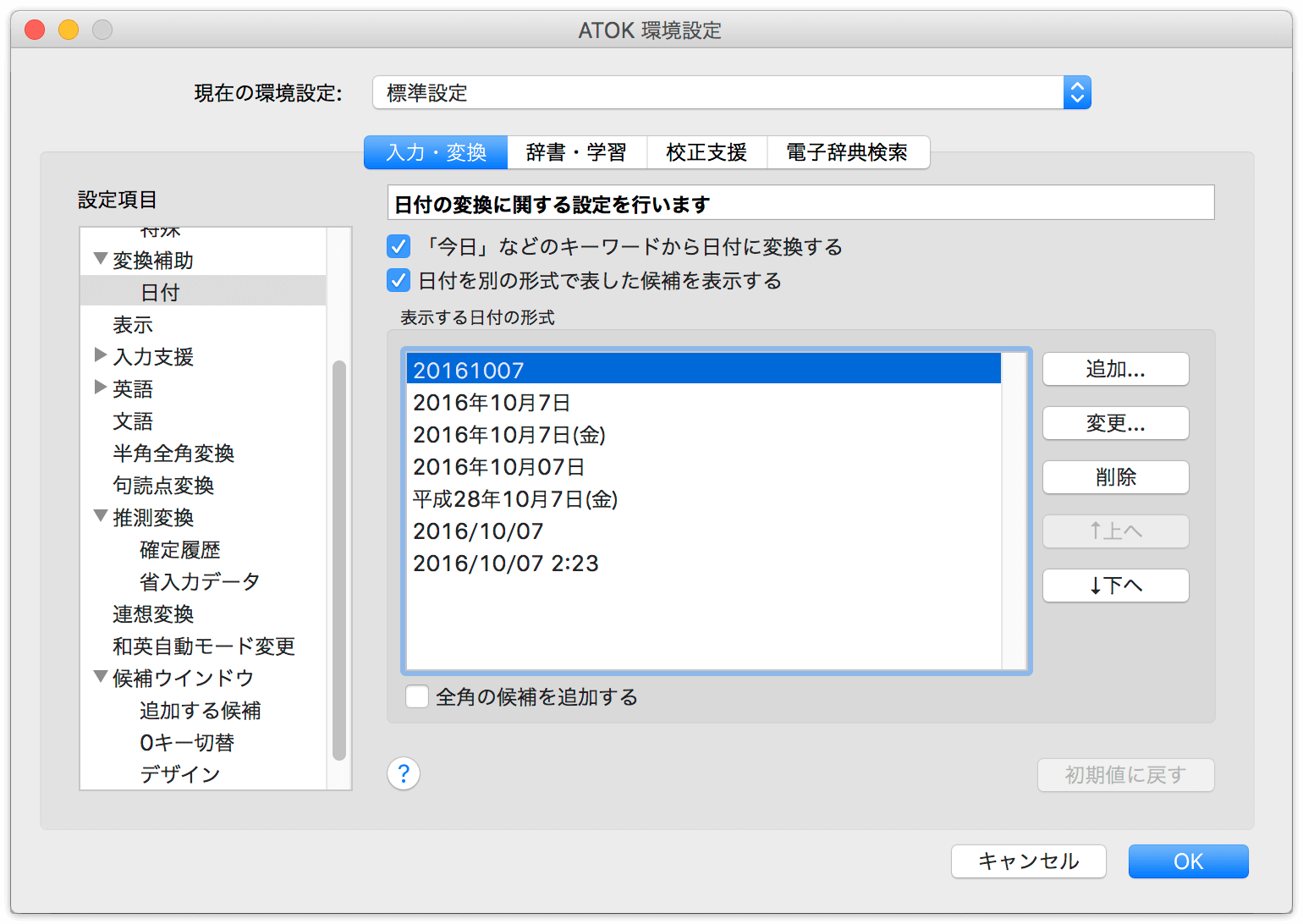Toggle 日付を別の形式で表した候補を表示する checkbox
1303x924 pixels.
click(x=399, y=280)
